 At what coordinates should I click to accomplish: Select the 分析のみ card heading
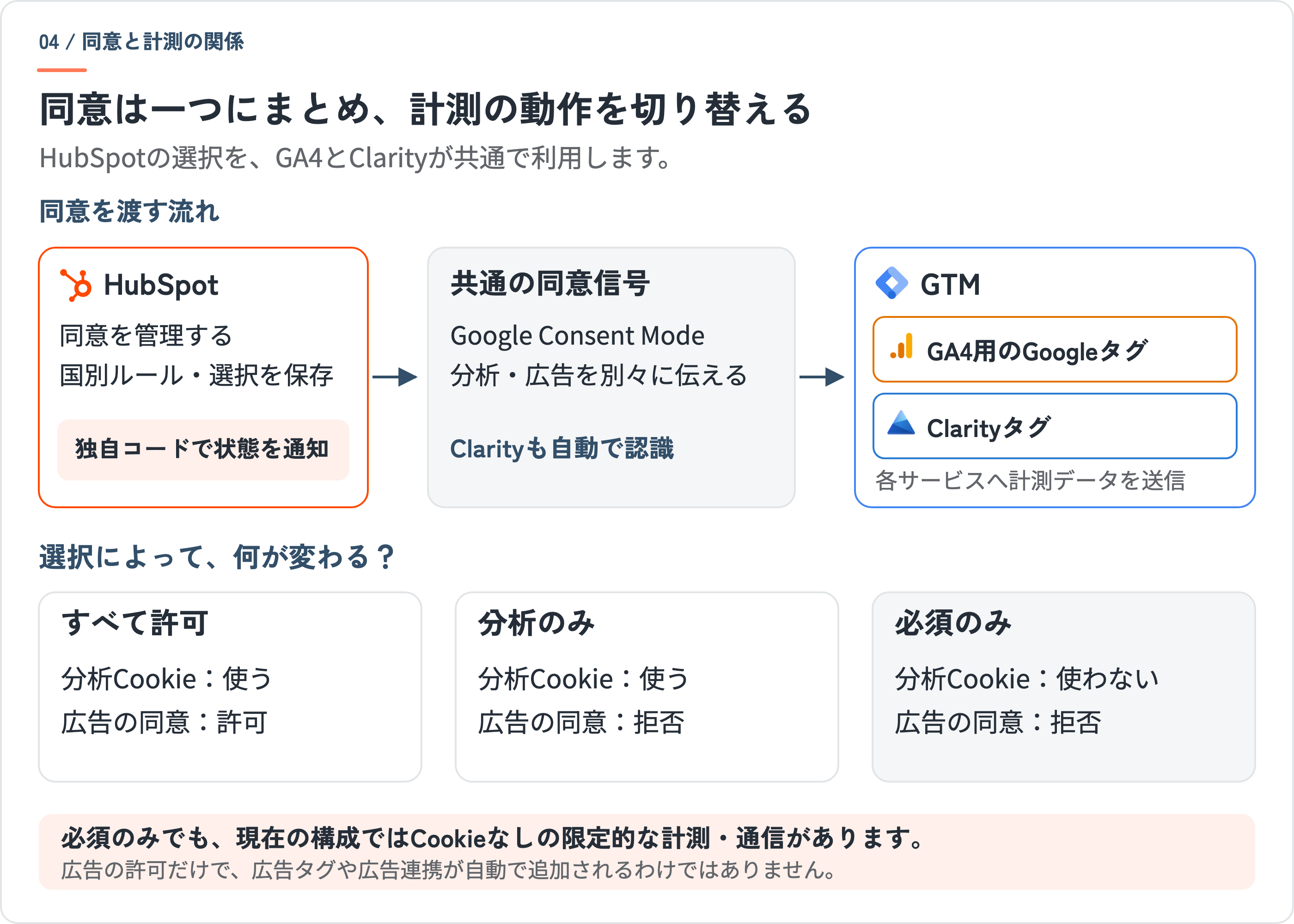point(537,622)
